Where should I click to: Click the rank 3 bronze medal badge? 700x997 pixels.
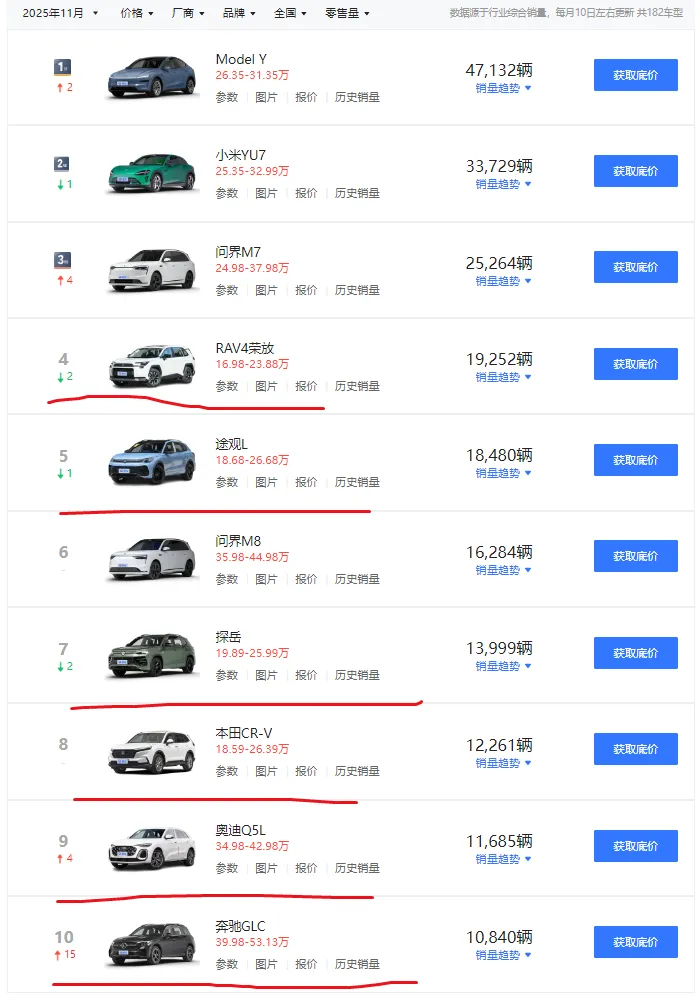63,260
